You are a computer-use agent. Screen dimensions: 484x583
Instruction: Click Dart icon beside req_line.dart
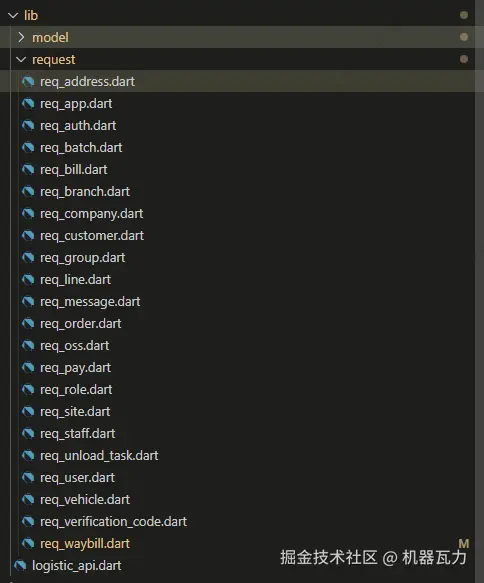pyautogui.click(x=28, y=279)
